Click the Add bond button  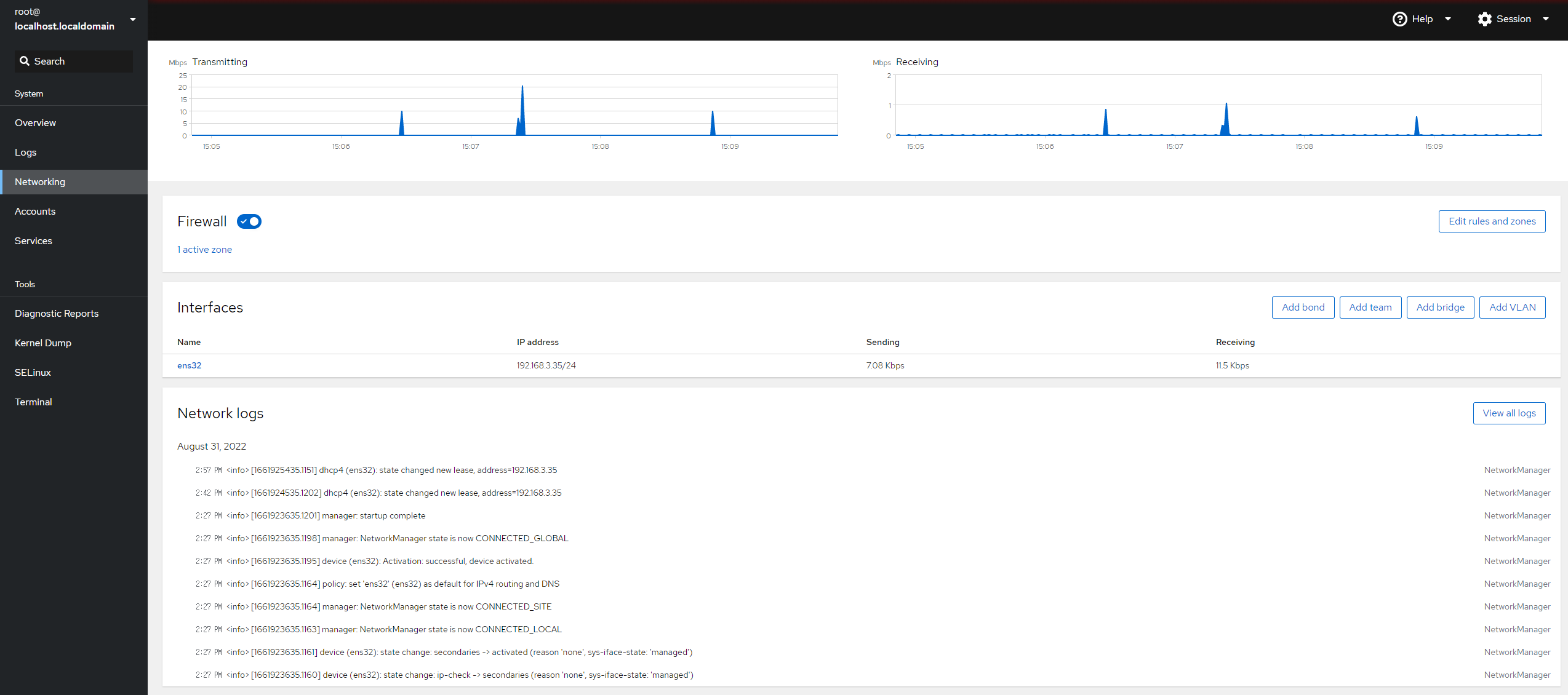[1303, 308]
